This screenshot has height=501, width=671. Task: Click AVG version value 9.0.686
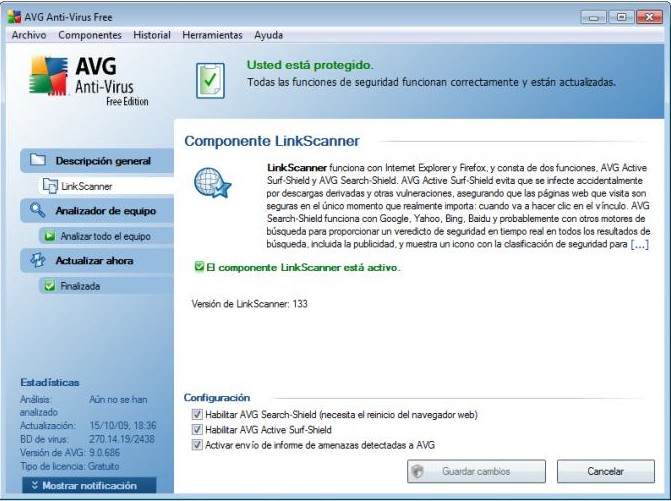point(105,453)
